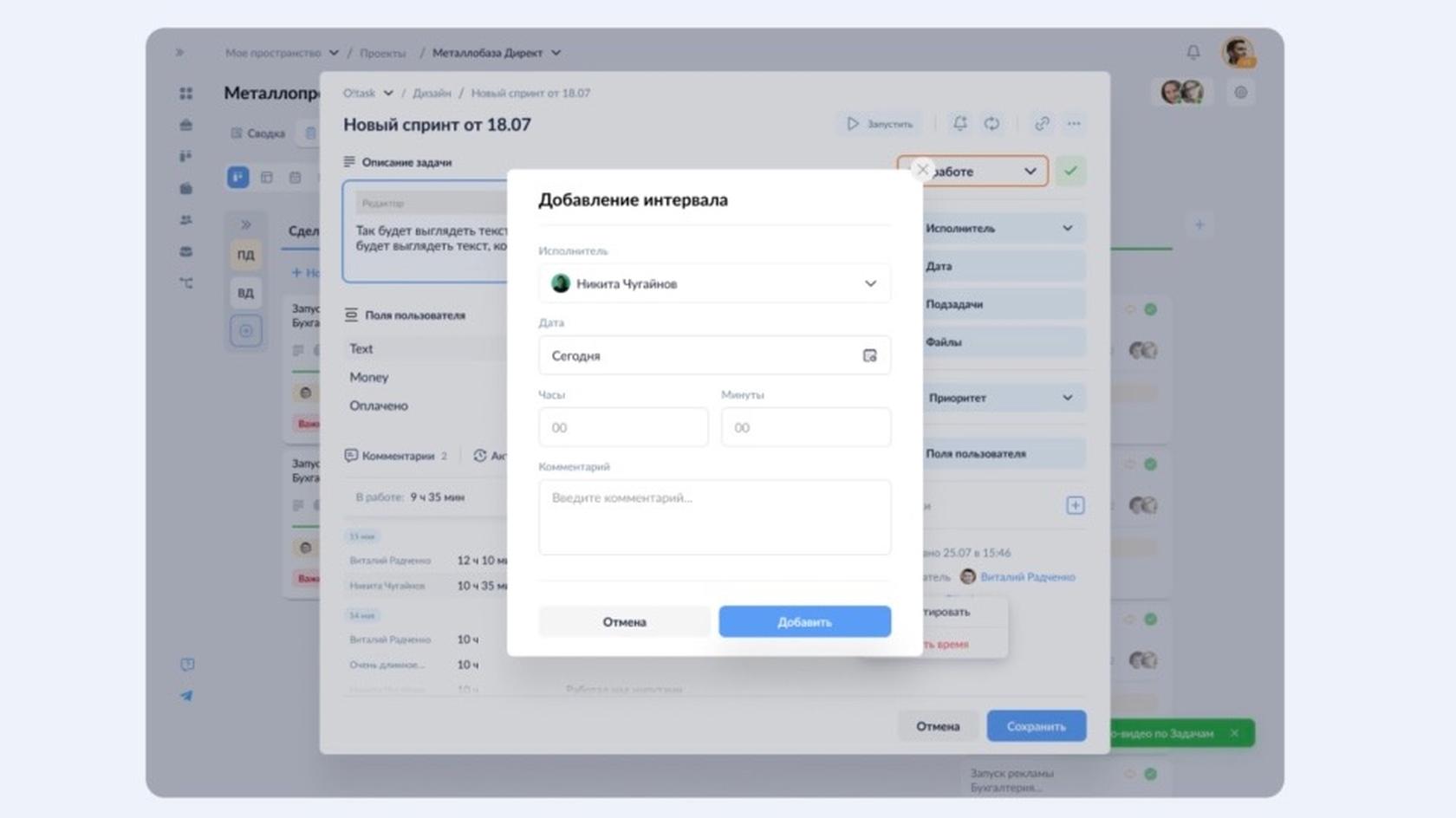The image size is (1456, 818).
Task: Open the task more options menu
Action: click(x=1074, y=124)
